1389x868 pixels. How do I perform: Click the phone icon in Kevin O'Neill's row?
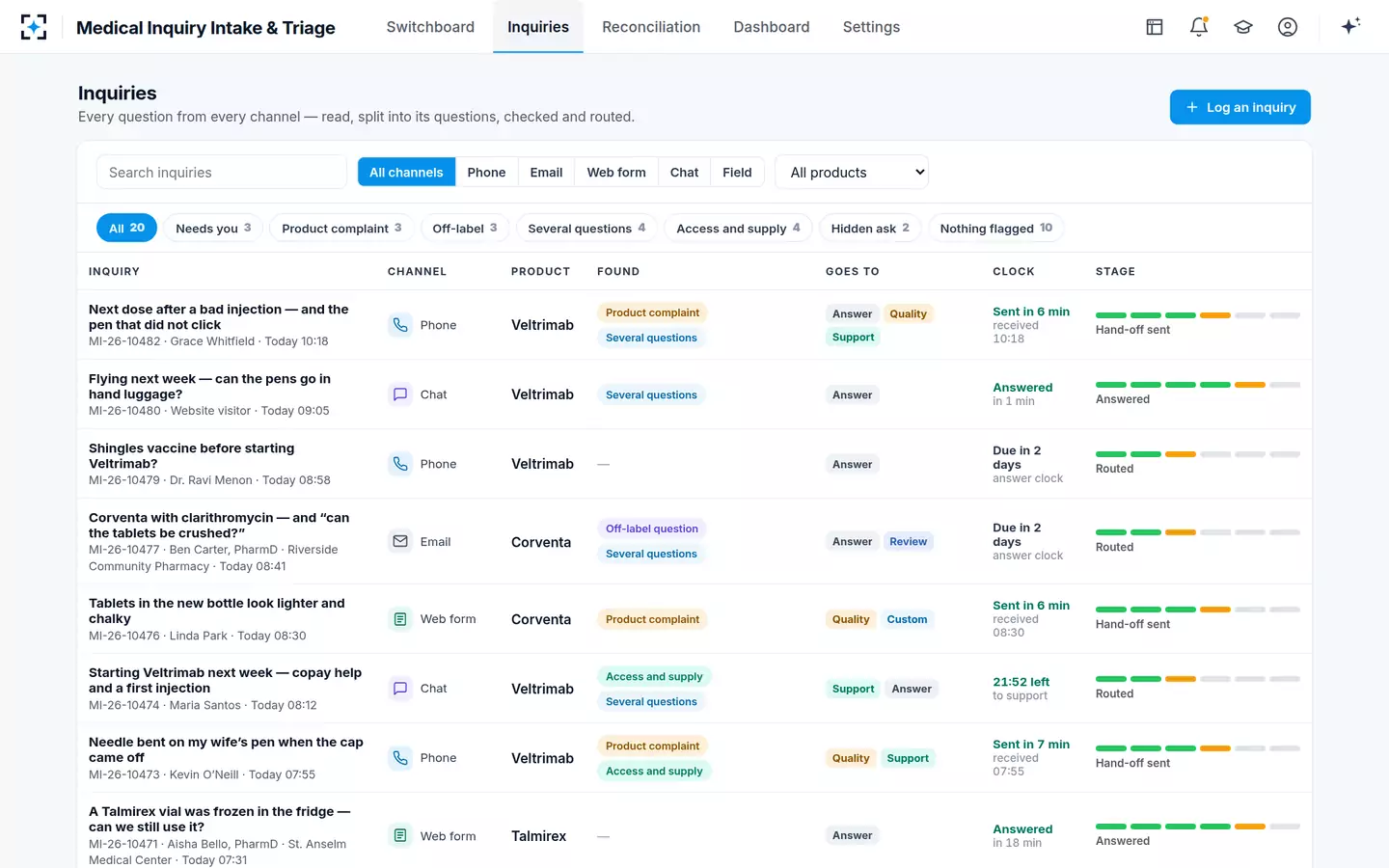400,758
